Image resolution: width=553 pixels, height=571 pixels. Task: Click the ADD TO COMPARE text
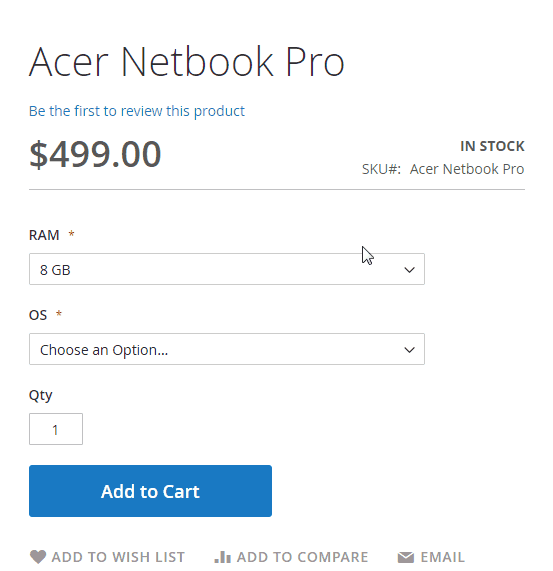pyautogui.click(x=302, y=557)
